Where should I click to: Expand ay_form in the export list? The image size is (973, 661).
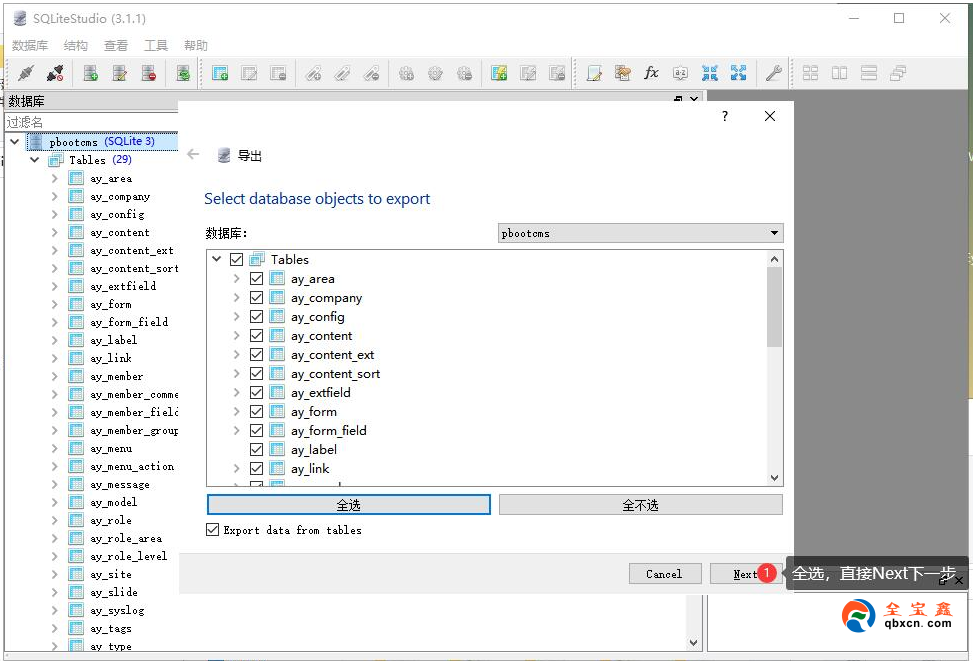(x=236, y=411)
